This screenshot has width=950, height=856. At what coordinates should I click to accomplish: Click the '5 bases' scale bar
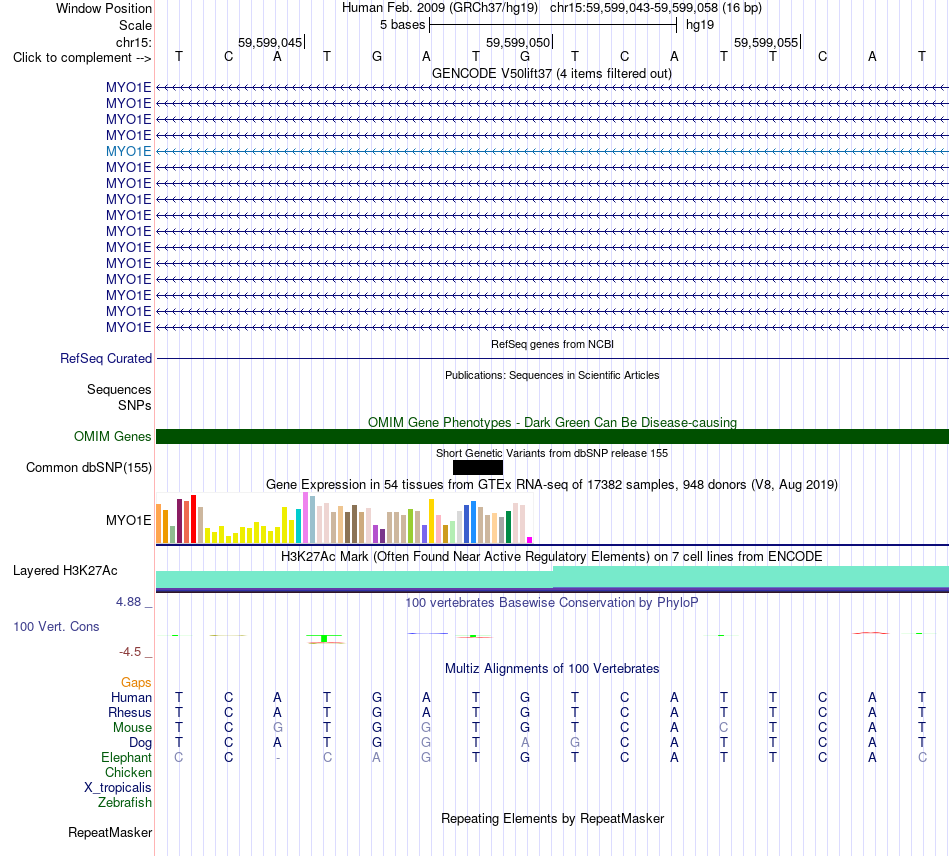[x=553, y=25]
